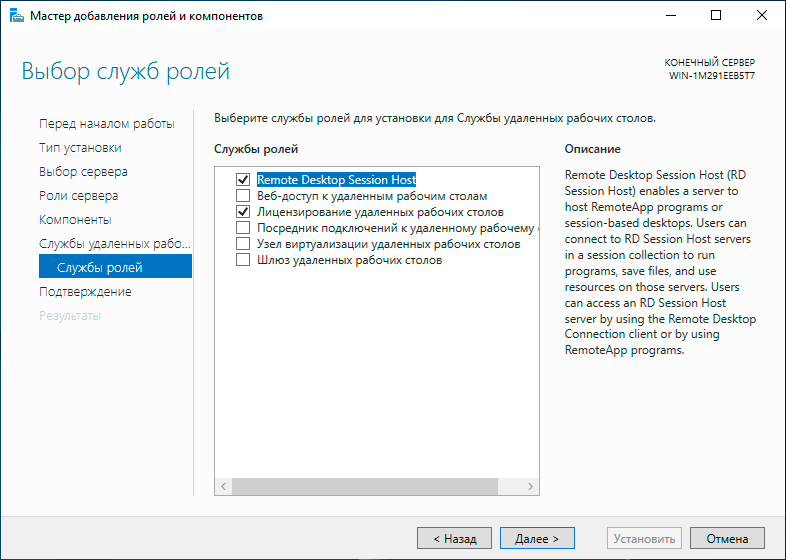Click the Назад button
The width and height of the screenshot is (786, 560).
tap(454, 538)
